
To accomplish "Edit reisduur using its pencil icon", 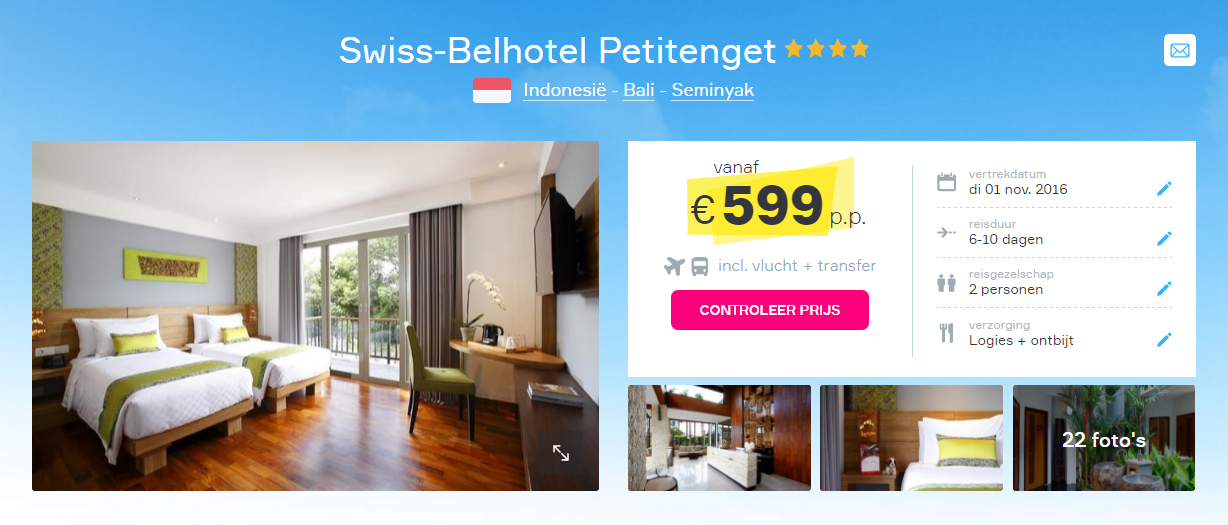I will click(x=1164, y=239).
